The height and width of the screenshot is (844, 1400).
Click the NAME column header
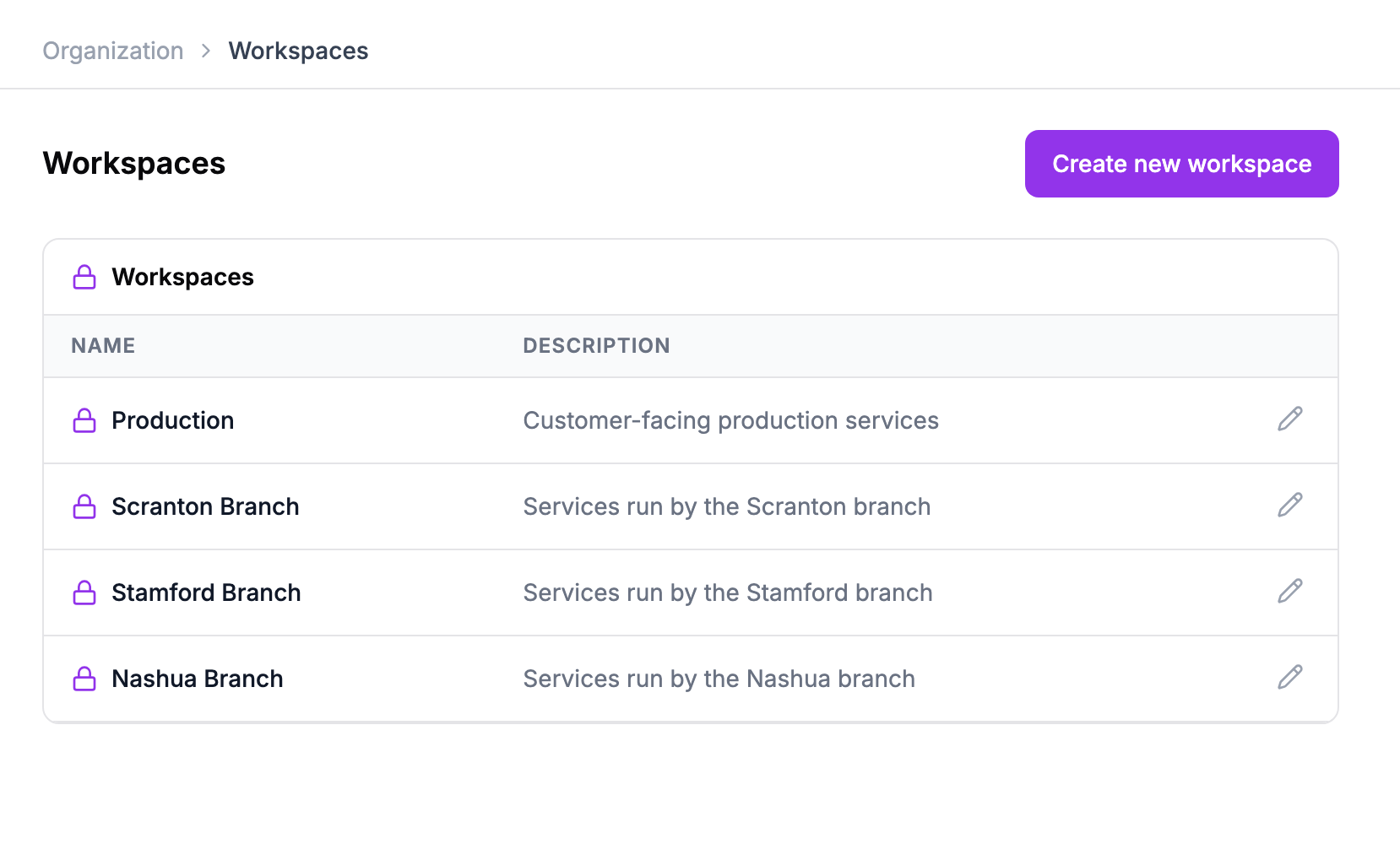pos(103,345)
